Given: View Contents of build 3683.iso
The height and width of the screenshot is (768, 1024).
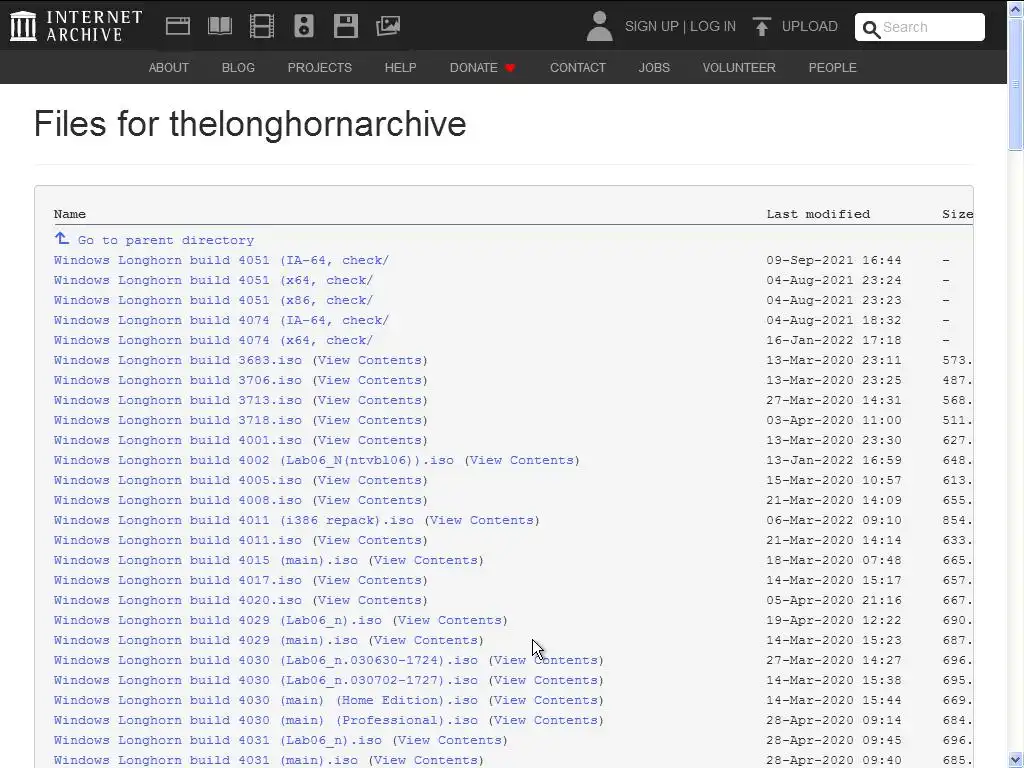Looking at the screenshot, I should pos(370,360).
